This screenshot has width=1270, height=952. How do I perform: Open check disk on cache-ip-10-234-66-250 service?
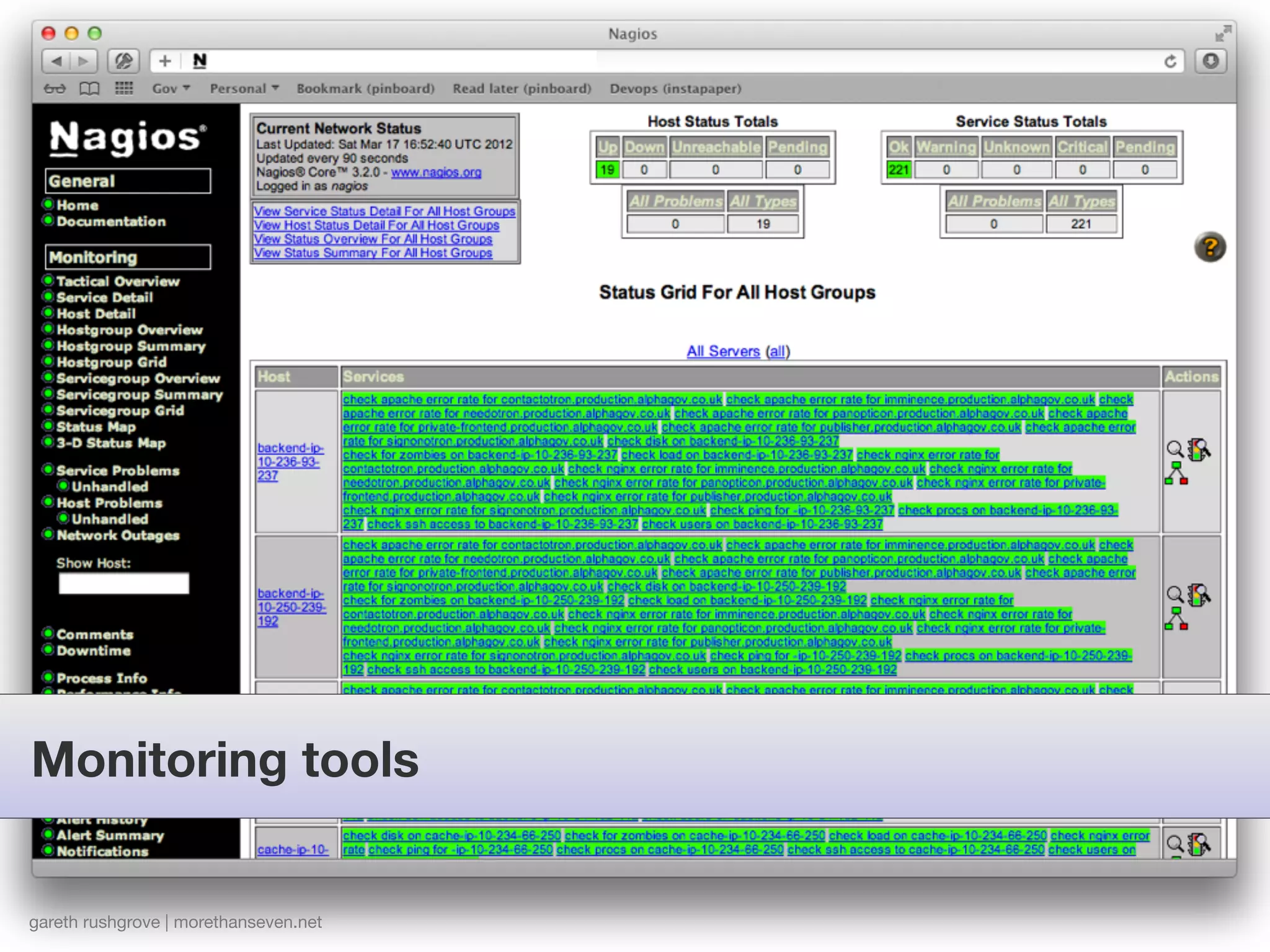[451, 835]
